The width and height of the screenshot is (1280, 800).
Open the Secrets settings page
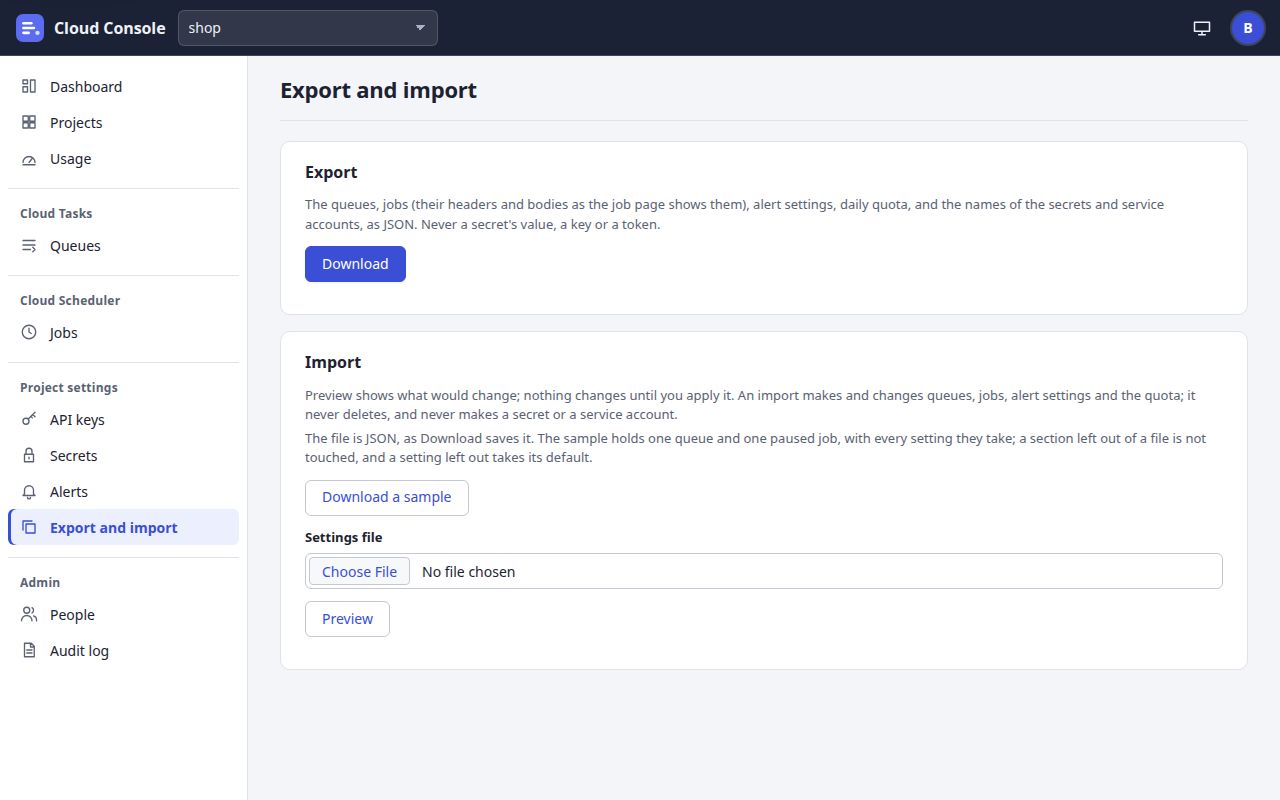click(x=124, y=456)
